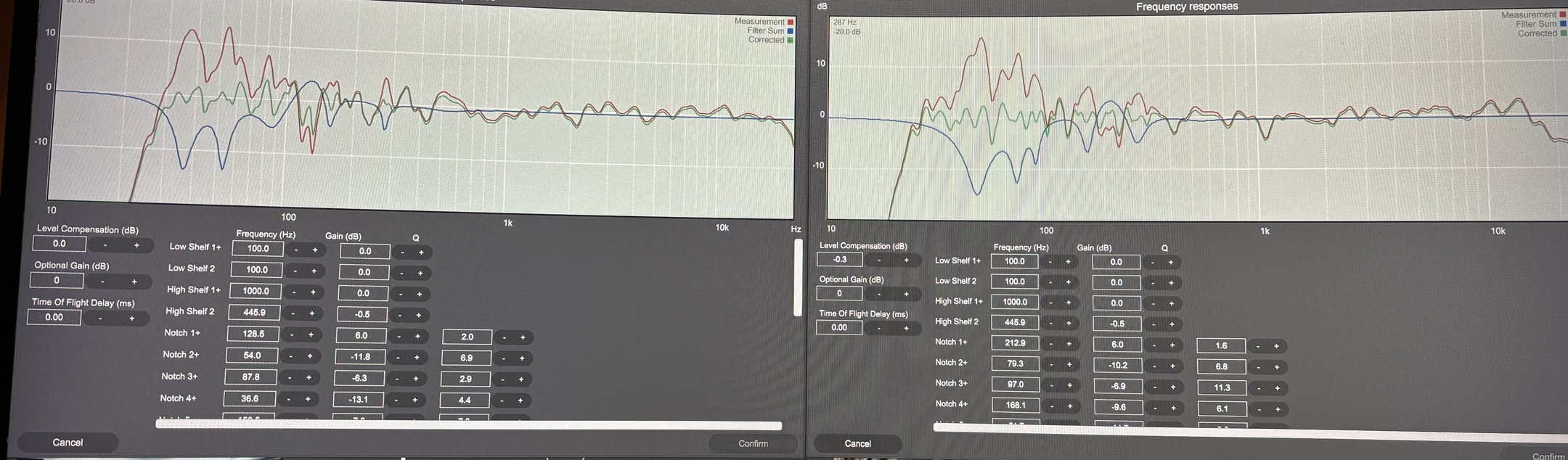Click the High Shelf 2 frequency 445.9 in left window

(x=255, y=312)
